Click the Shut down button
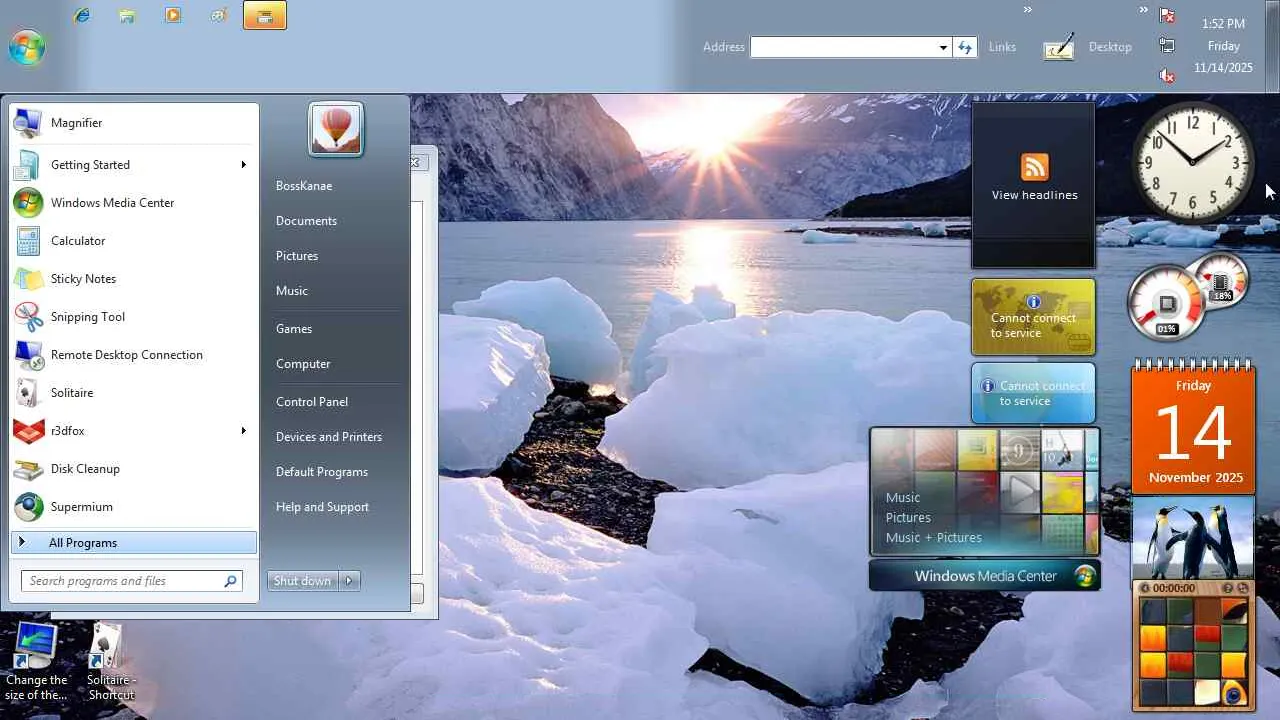Image resolution: width=1280 pixels, height=720 pixels. [x=303, y=581]
